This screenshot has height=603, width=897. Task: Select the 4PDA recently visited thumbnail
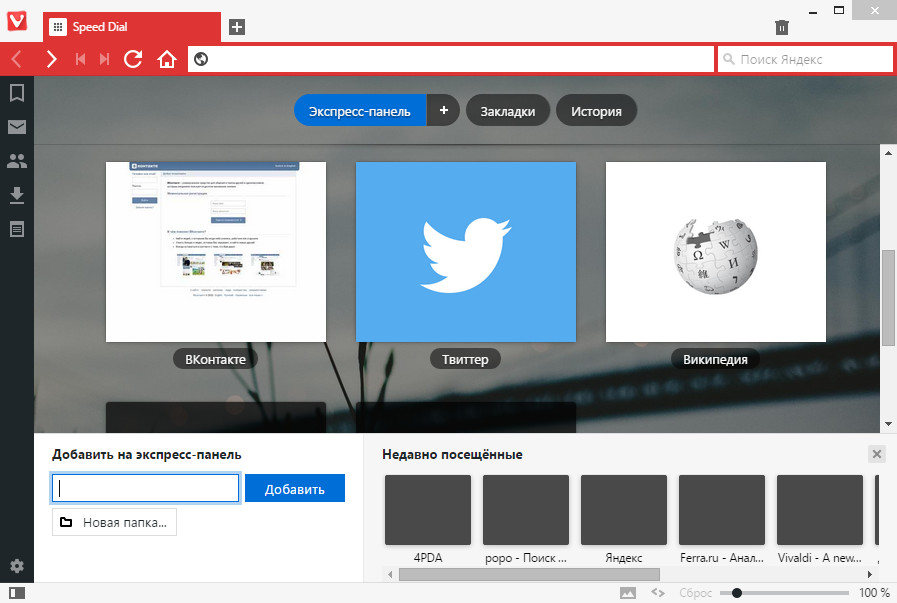428,509
